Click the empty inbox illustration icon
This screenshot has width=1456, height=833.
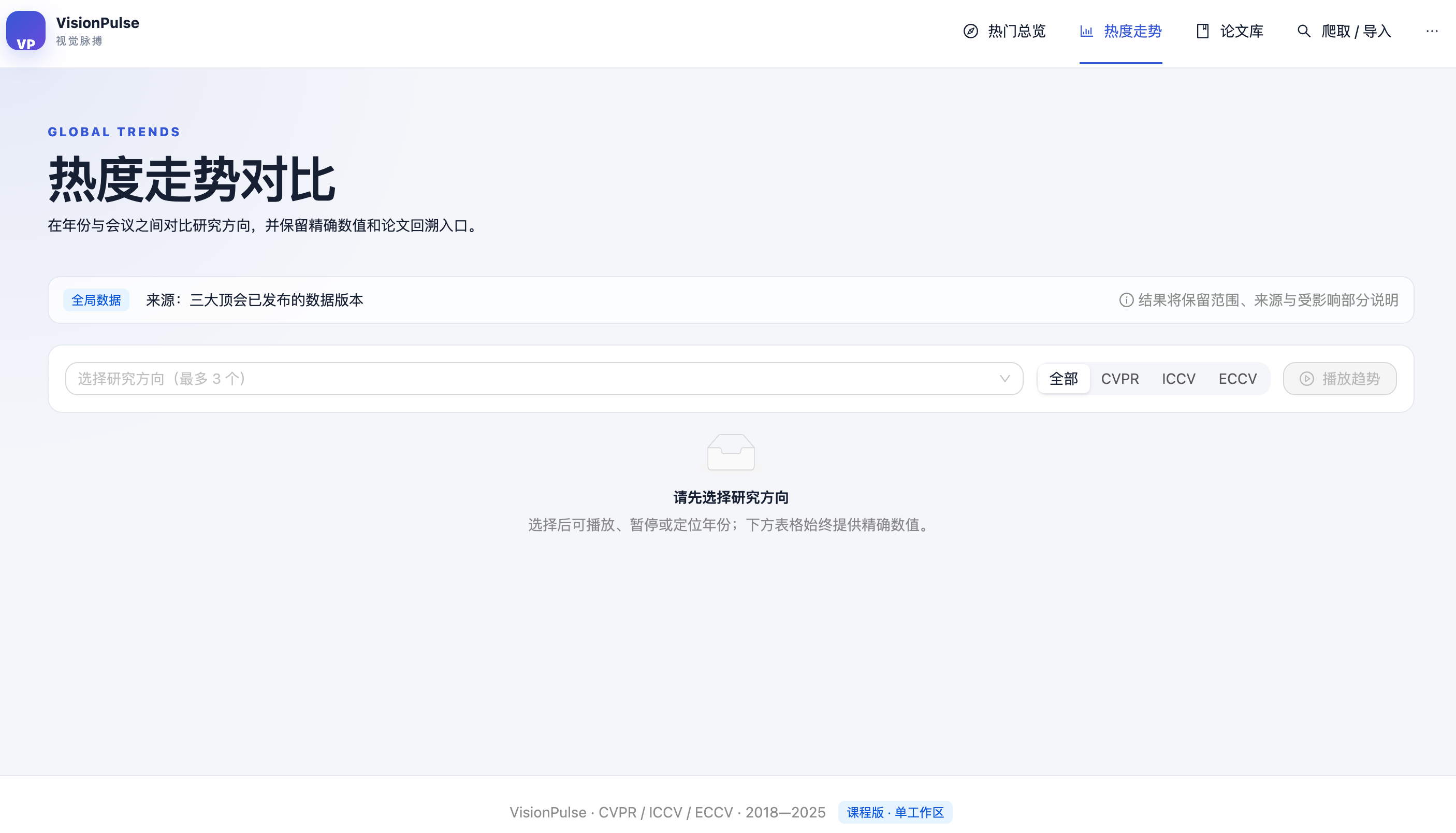[731, 452]
